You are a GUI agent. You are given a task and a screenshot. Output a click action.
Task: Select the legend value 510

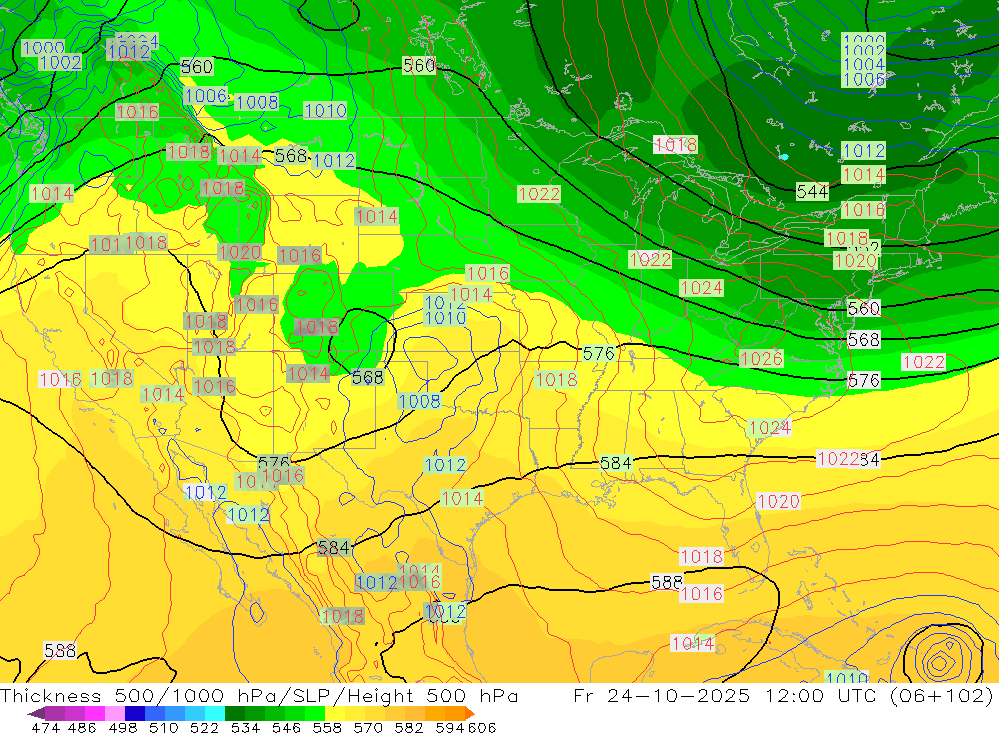point(164,727)
